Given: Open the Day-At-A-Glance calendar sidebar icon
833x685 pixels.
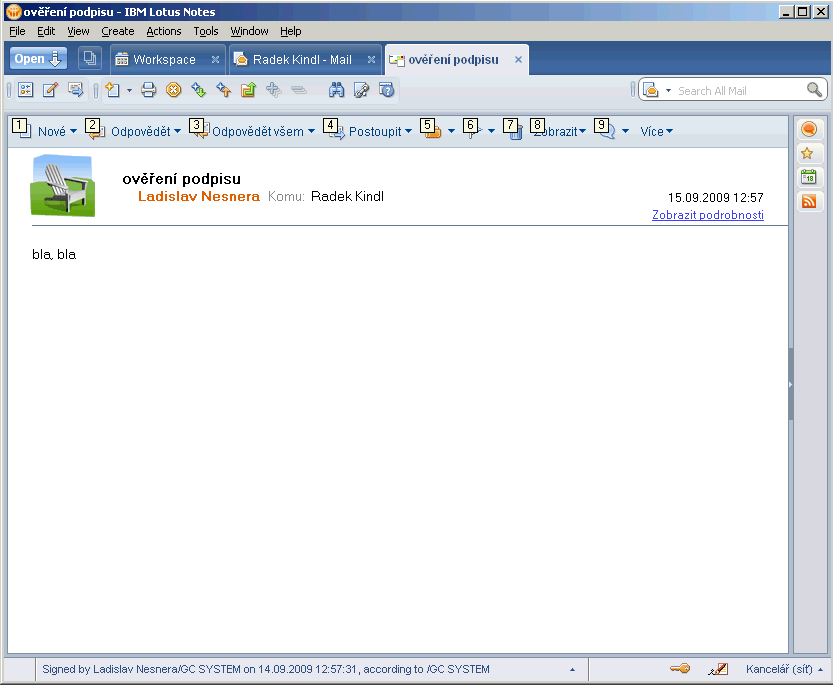Looking at the screenshot, I should 808,177.
